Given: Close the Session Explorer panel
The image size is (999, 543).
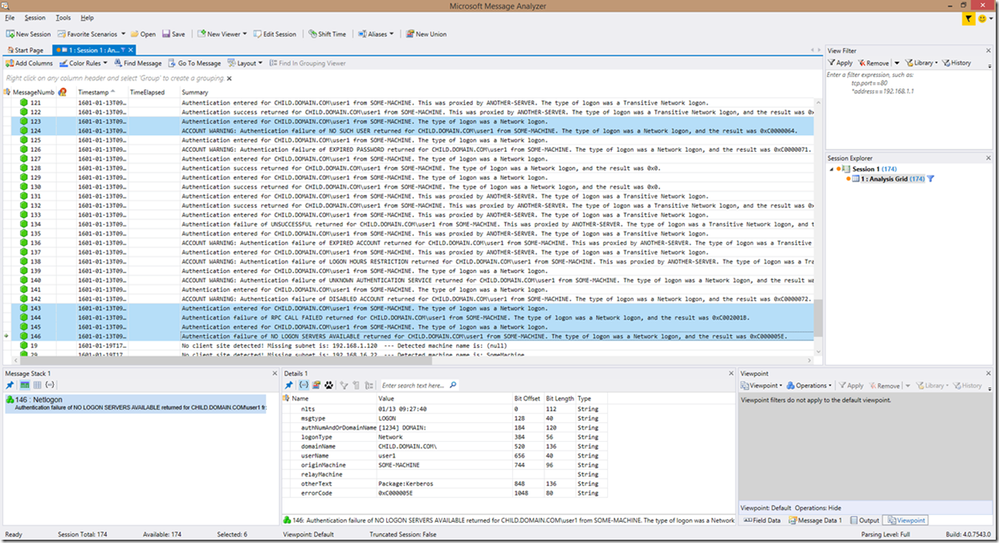Looking at the screenshot, I should 989,158.
